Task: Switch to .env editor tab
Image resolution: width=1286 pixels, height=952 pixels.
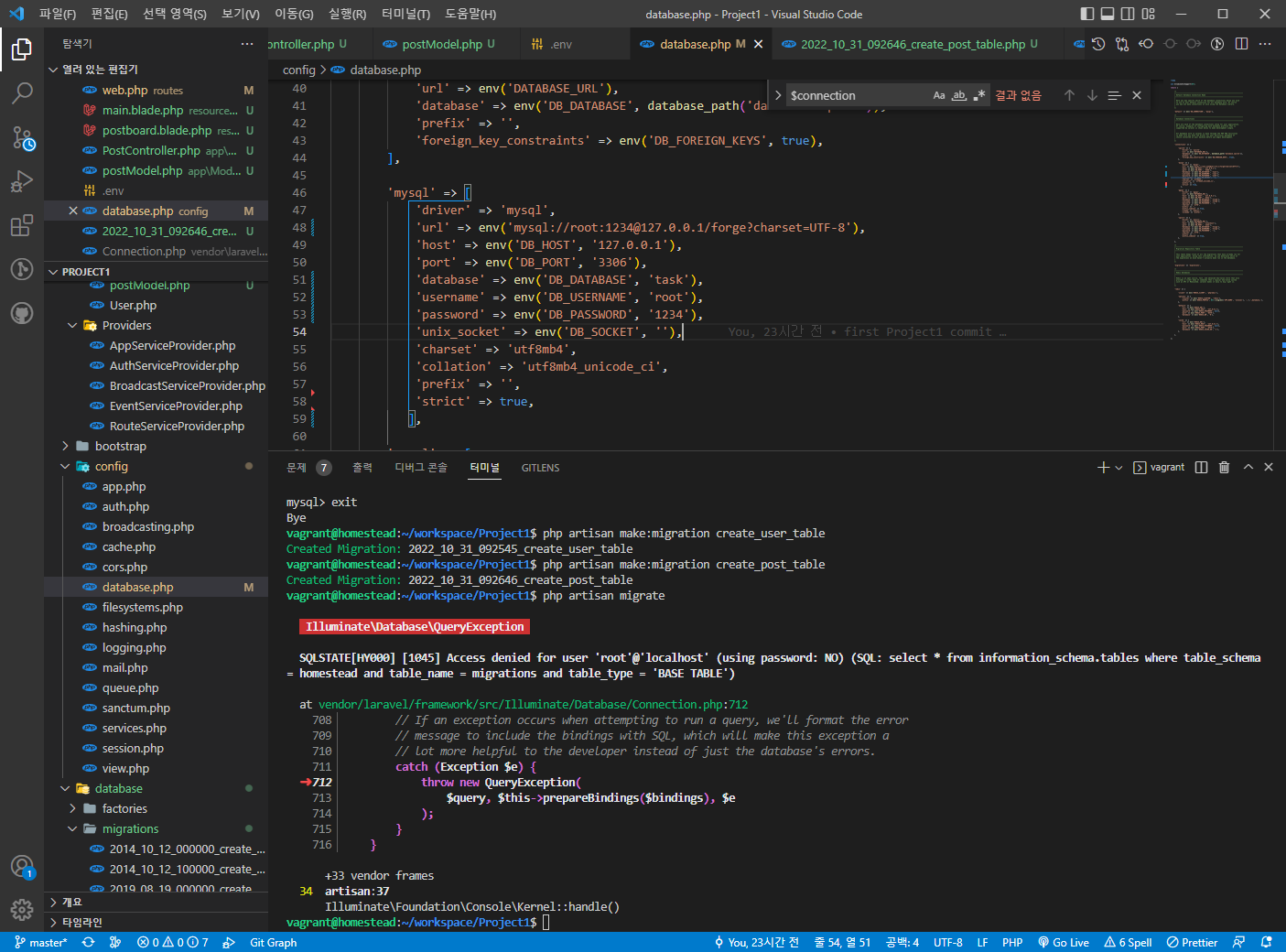Action: (561, 44)
